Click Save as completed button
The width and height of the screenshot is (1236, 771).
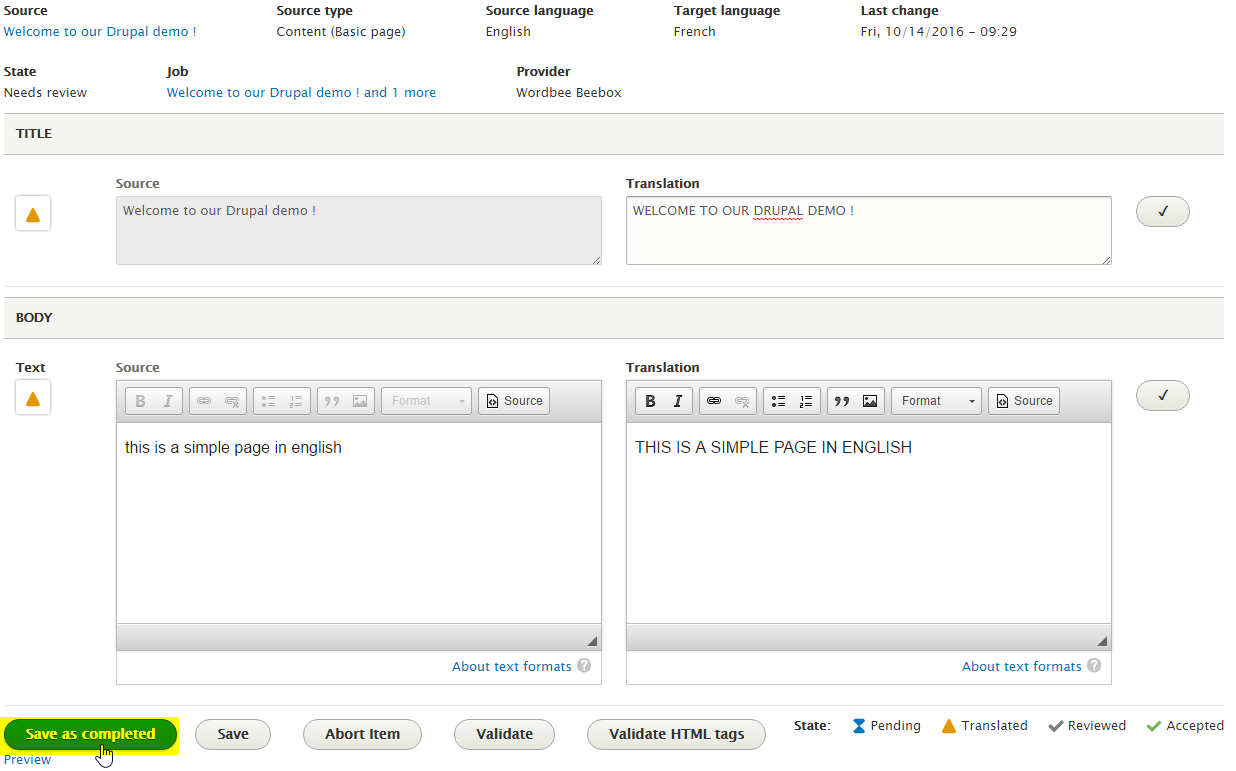click(90, 734)
